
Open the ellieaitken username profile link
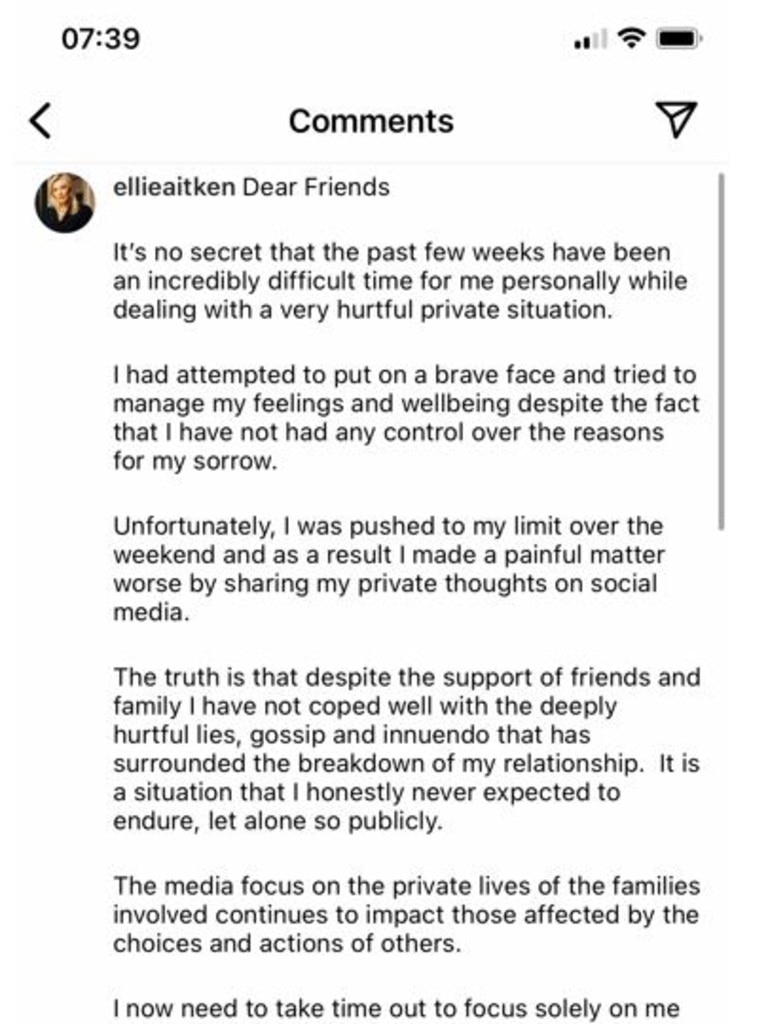tap(174, 187)
